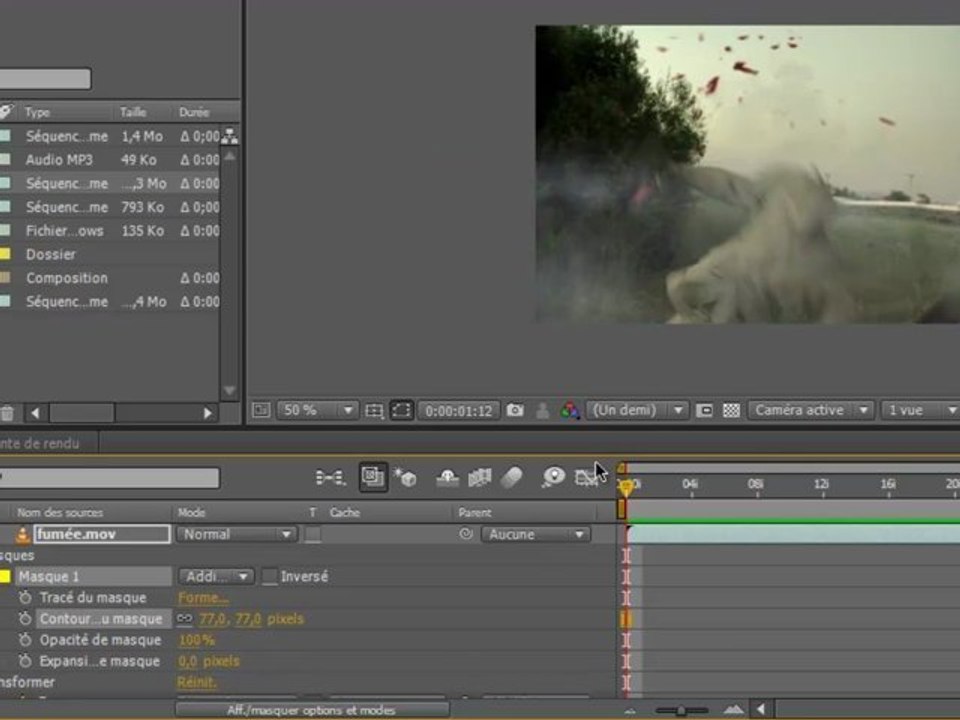Click the VLC cone icon of fumée.mov
The image size is (960, 720).
[22, 534]
